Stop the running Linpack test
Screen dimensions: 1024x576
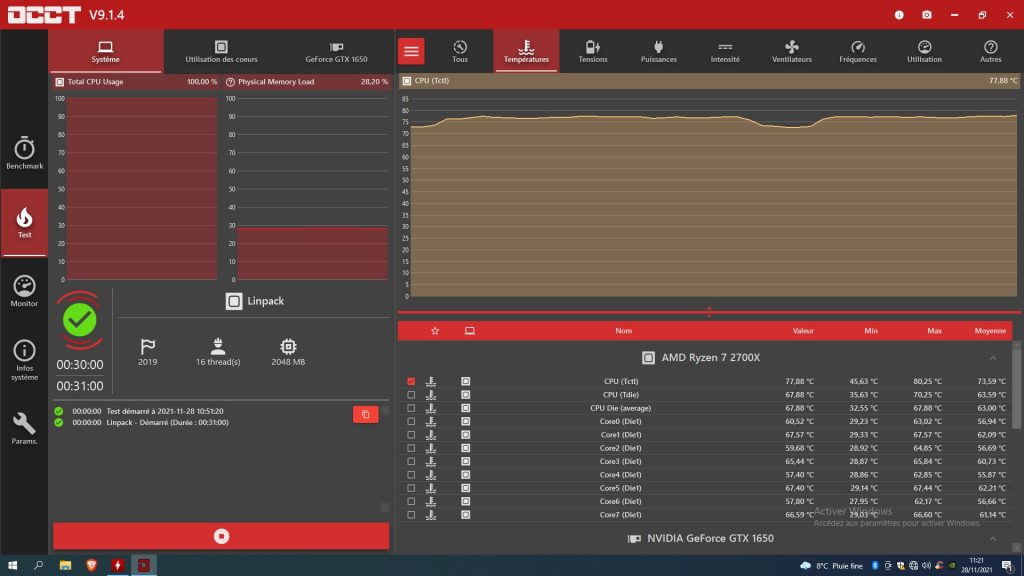pos(221,536)
